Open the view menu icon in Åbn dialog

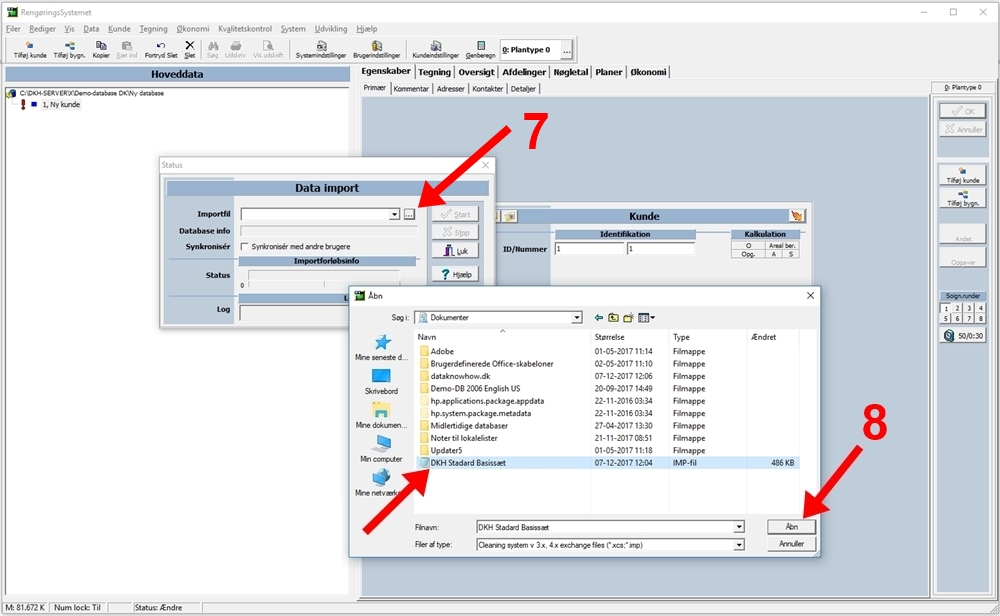(x=646, y=318)
